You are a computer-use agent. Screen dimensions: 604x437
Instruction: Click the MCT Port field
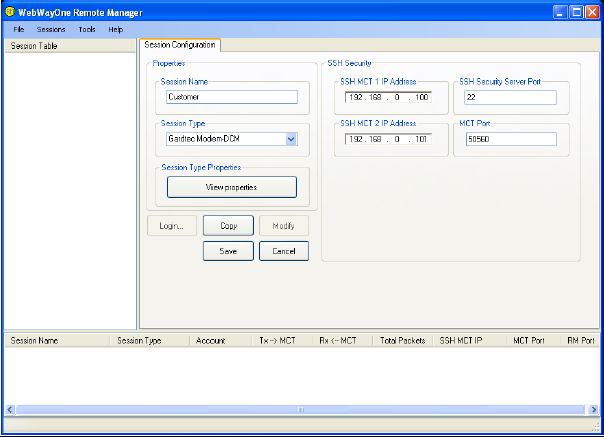click(510, 139)
